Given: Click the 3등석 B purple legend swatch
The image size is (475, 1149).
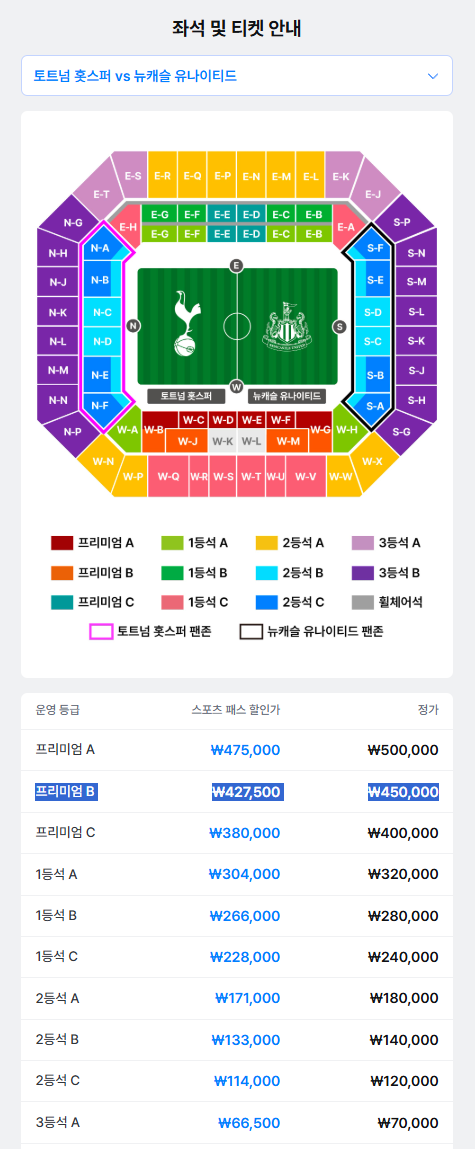Looking at the screenshot, I should (x=362, y=573).
